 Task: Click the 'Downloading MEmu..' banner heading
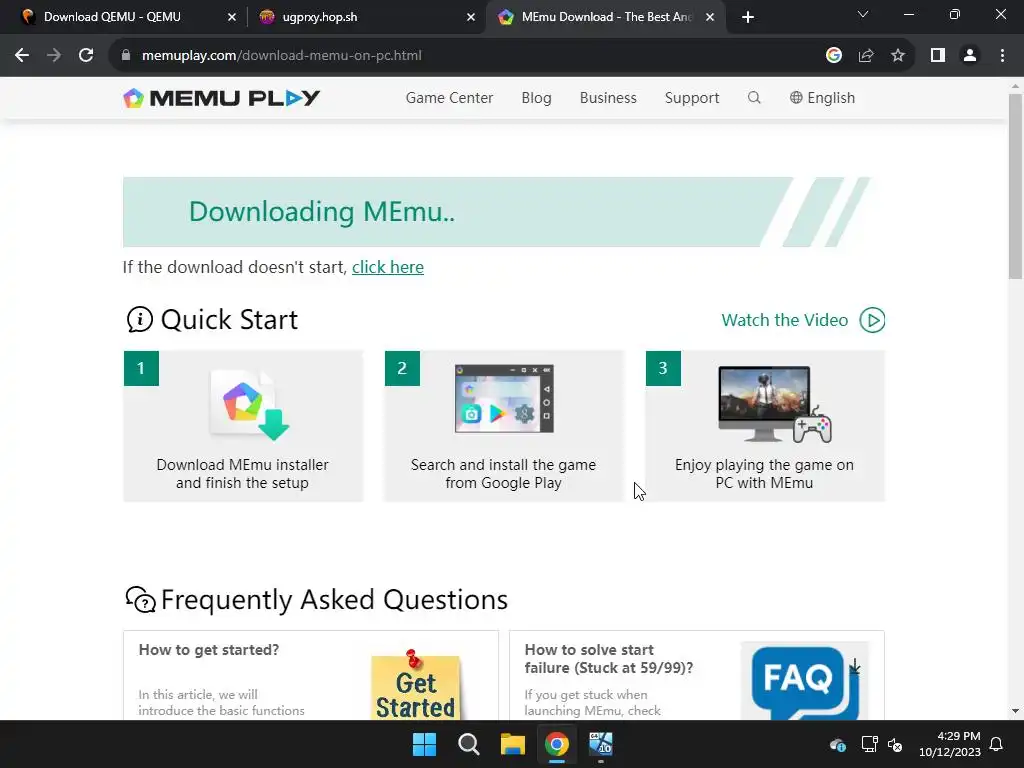click(x=322, y=212)
